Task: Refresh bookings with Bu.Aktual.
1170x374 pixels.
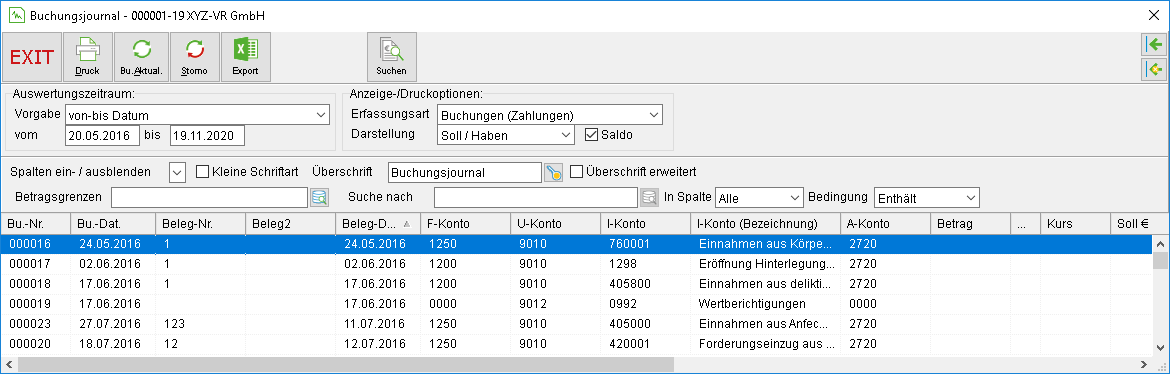Action: (141, 57)
